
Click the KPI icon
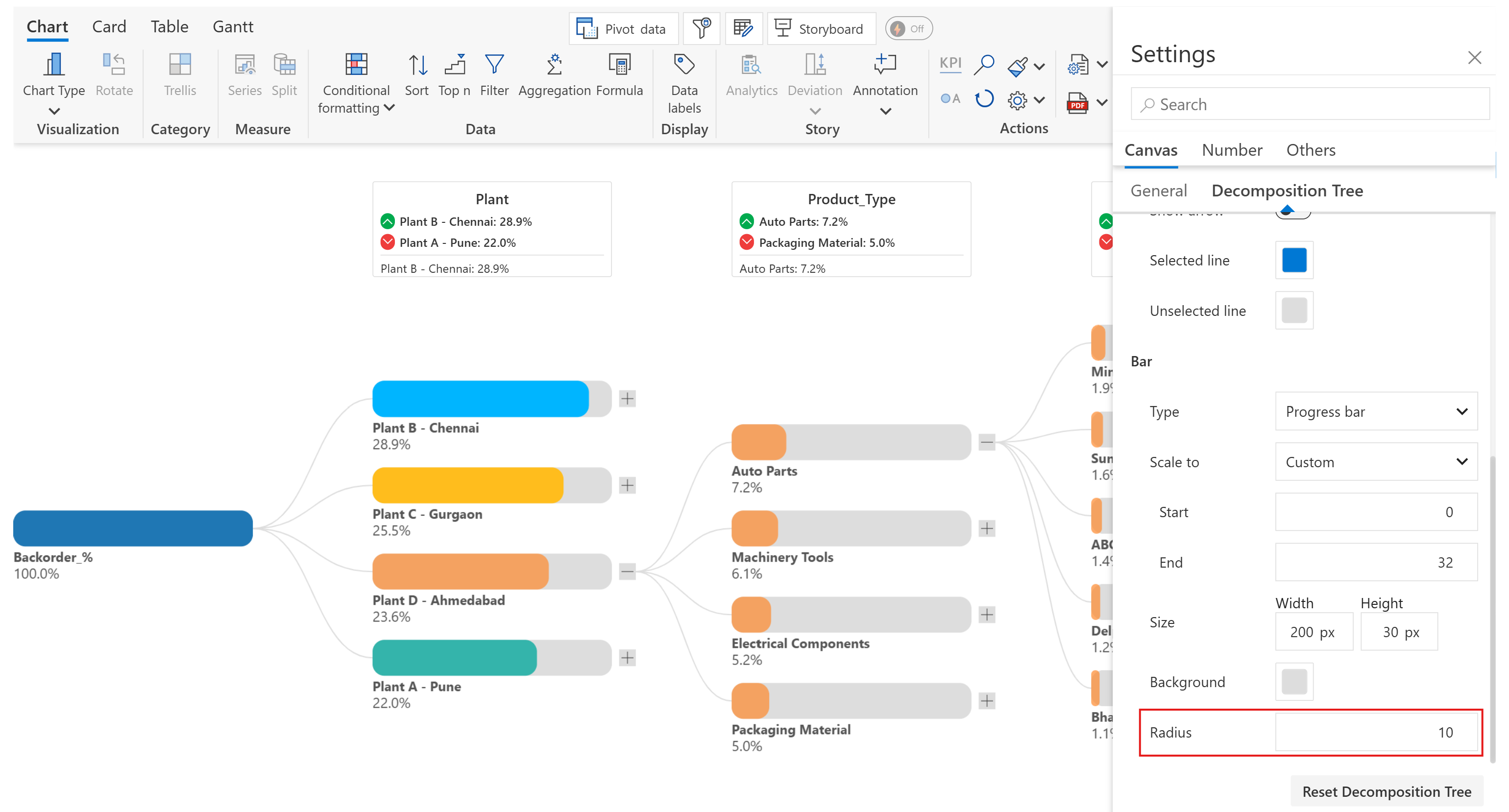950,63
